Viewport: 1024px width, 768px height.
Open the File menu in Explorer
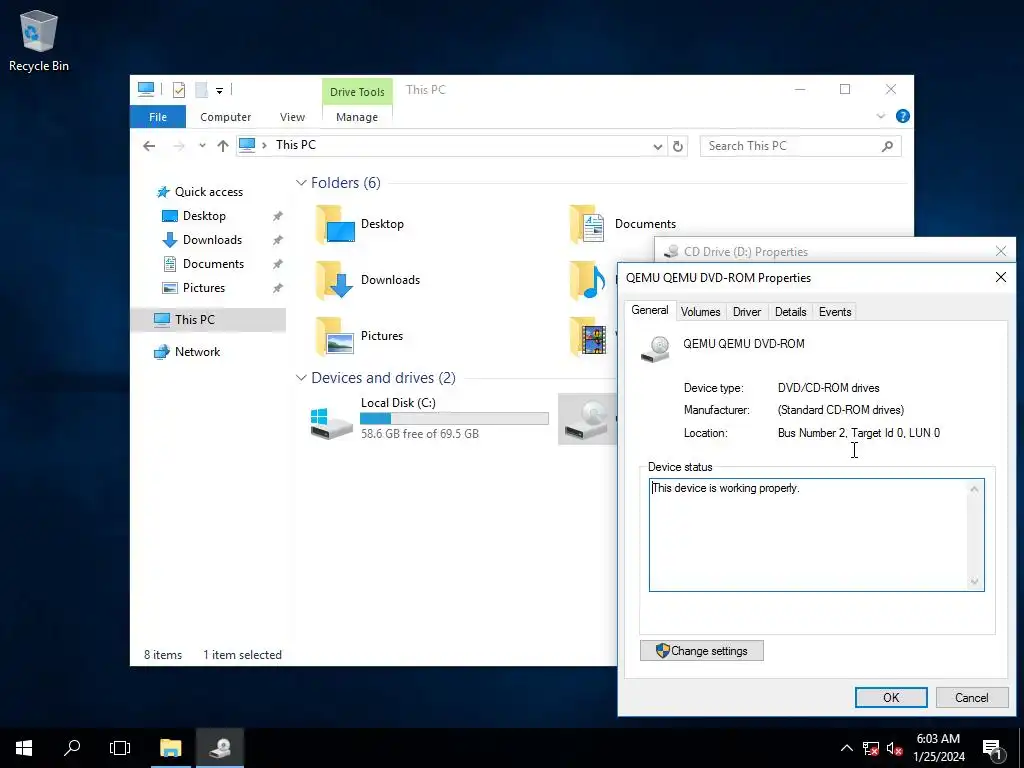click(x=157, y=117)
